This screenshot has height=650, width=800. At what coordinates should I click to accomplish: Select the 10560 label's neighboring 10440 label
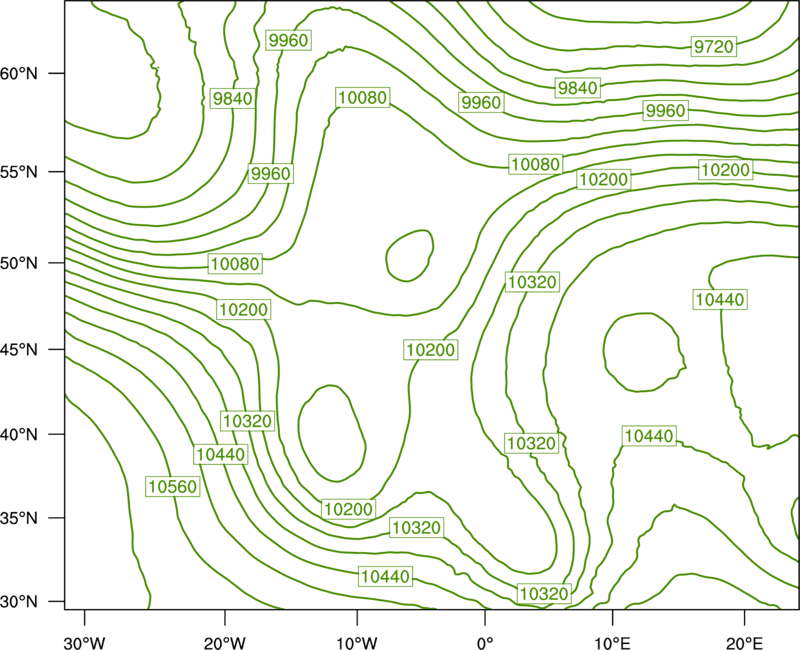(x=220, y=454)
